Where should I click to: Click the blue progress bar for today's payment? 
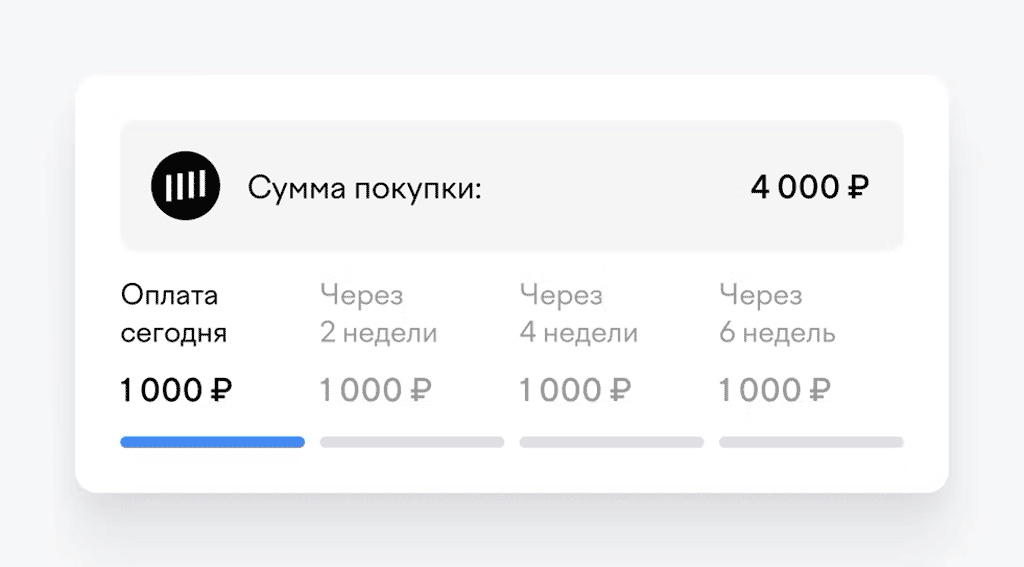pyautogui.click(x=212, y=442)
